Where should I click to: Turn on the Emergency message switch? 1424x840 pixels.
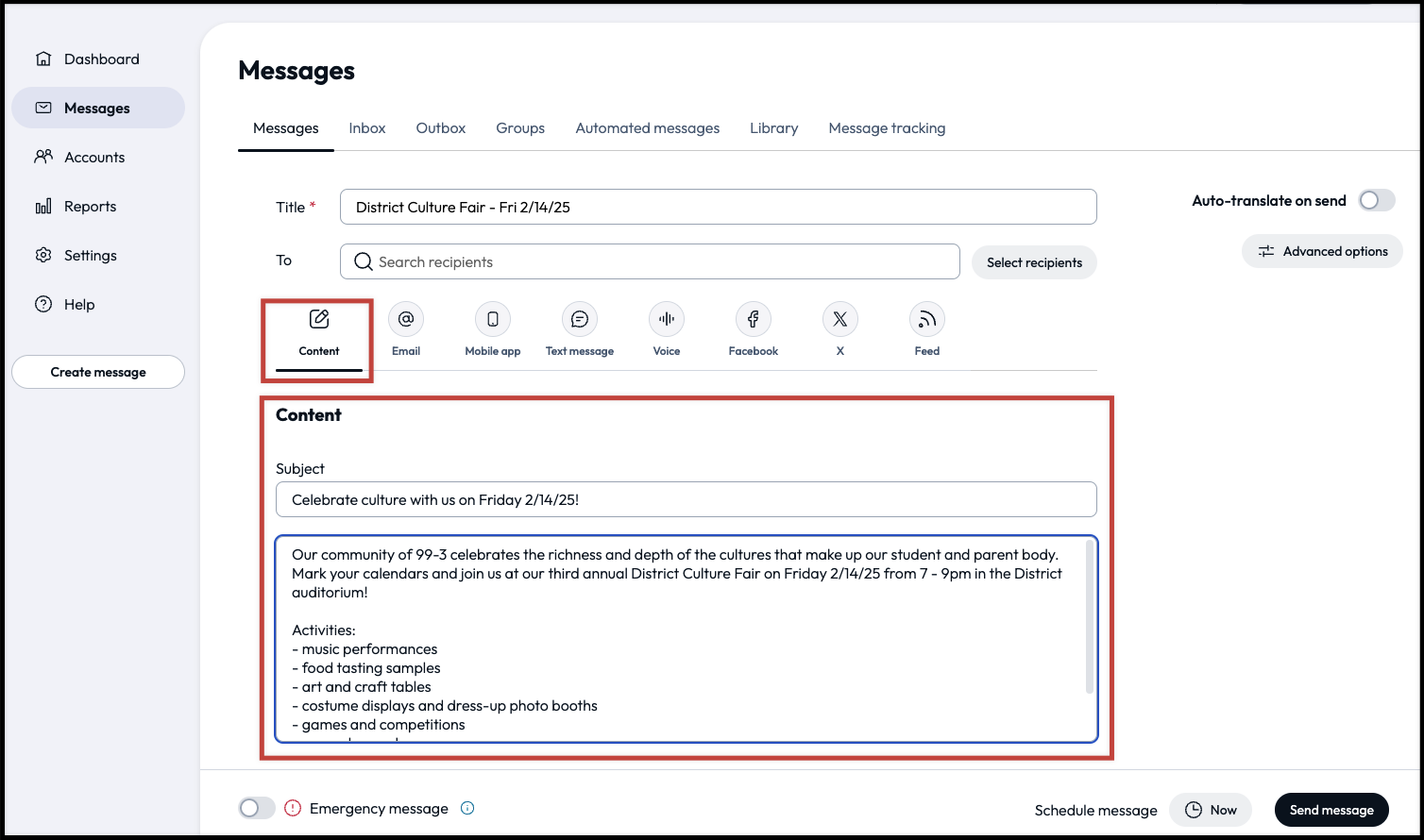click(256, 808)
